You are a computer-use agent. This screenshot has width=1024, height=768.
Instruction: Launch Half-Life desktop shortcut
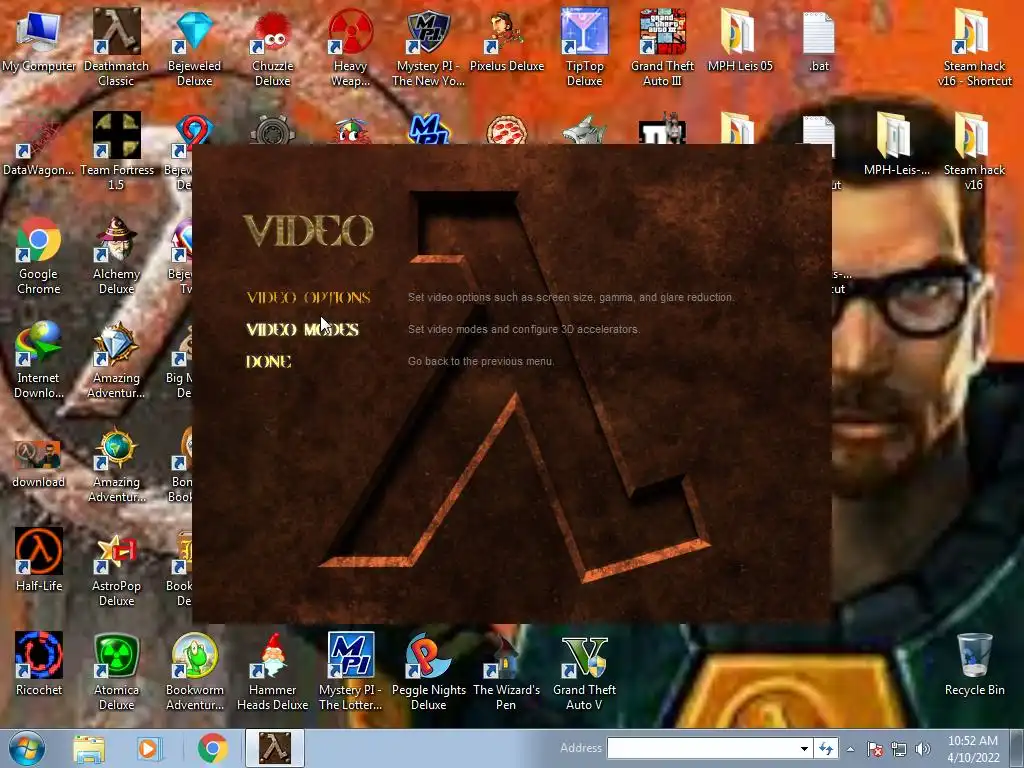[39, 560]
